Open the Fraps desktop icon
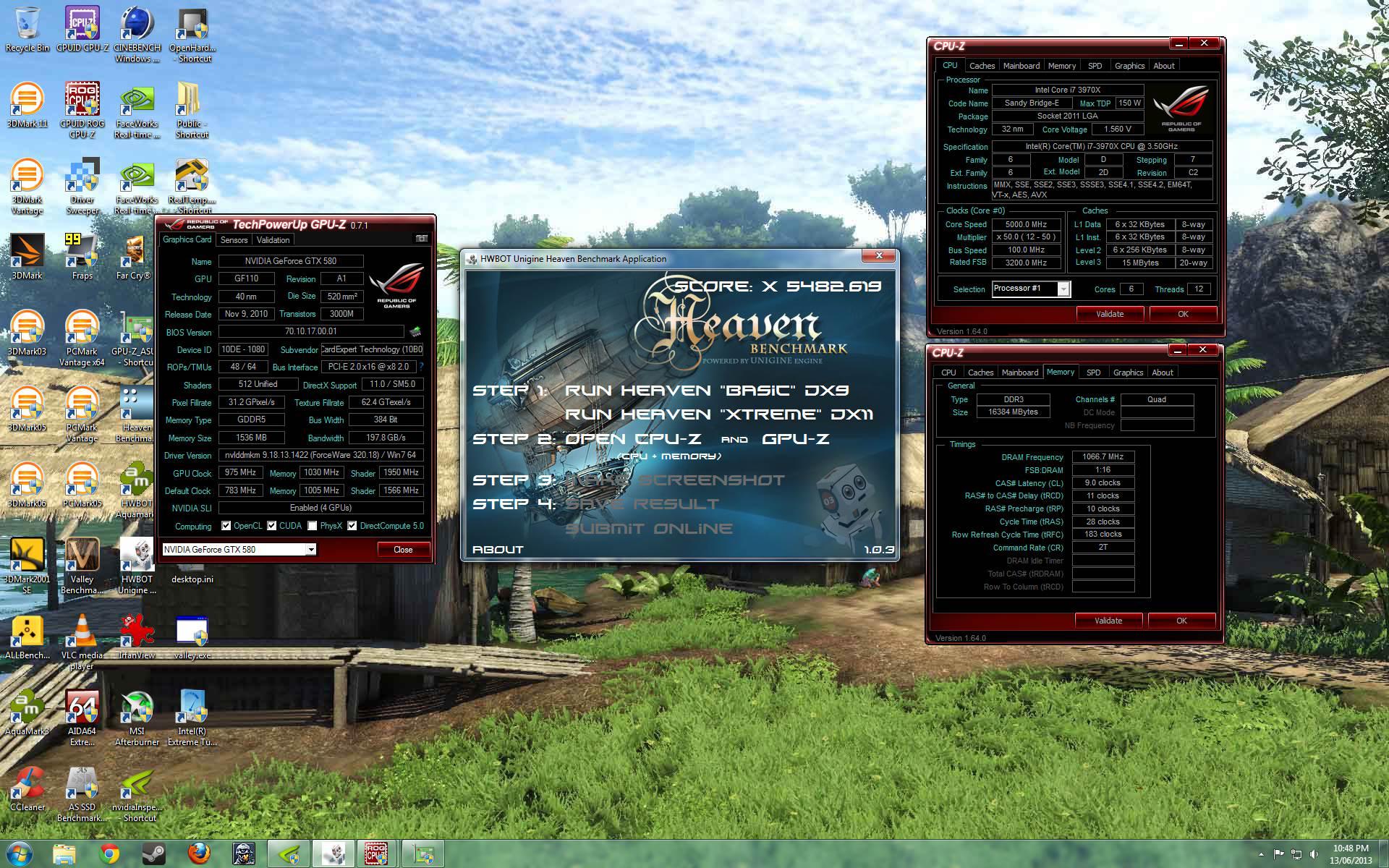1389x868 pixels. coord(82,257)
